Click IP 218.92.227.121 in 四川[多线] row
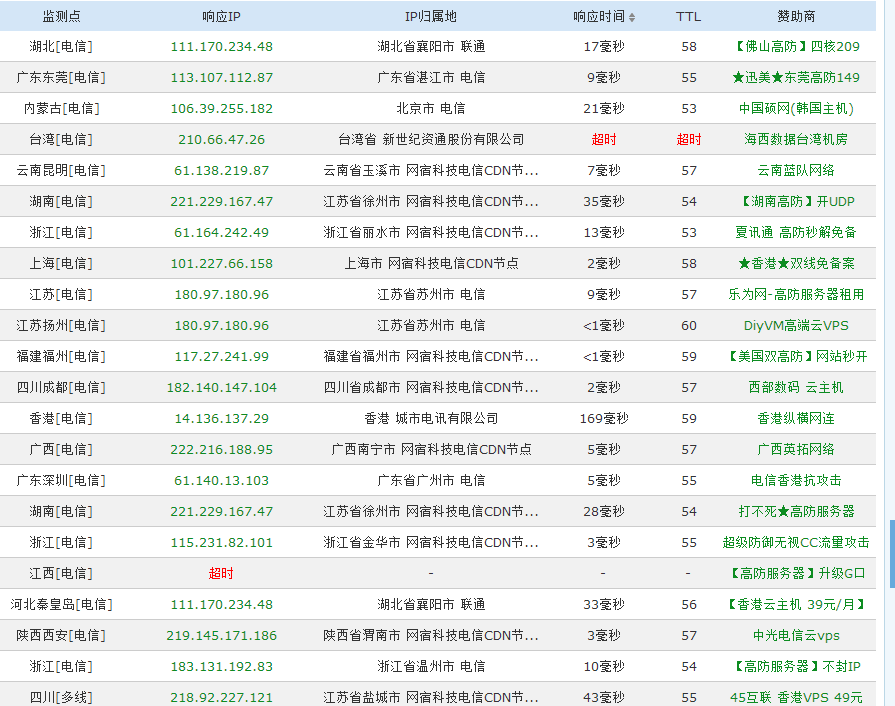This screenshot has width=895, height=706. coord(221,697)
